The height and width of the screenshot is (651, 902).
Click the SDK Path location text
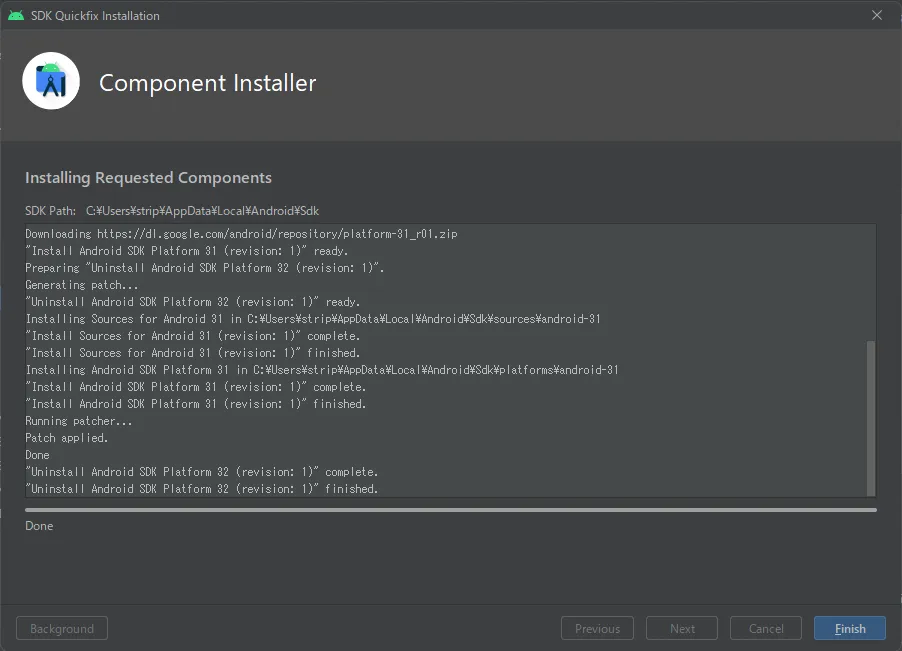click(203, 211)
